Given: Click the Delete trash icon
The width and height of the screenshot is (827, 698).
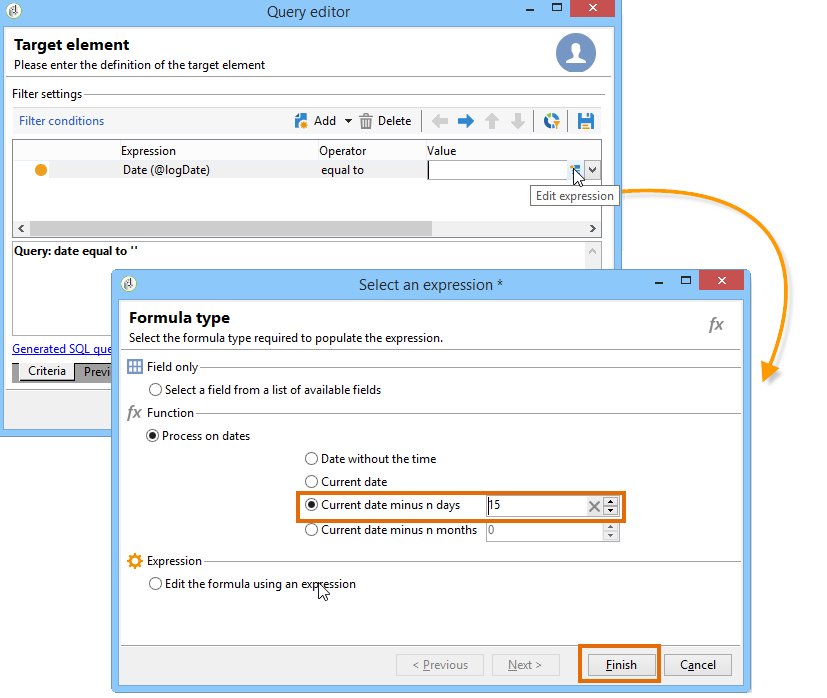Looking at the screenshot, I should (x=366, y=121).
